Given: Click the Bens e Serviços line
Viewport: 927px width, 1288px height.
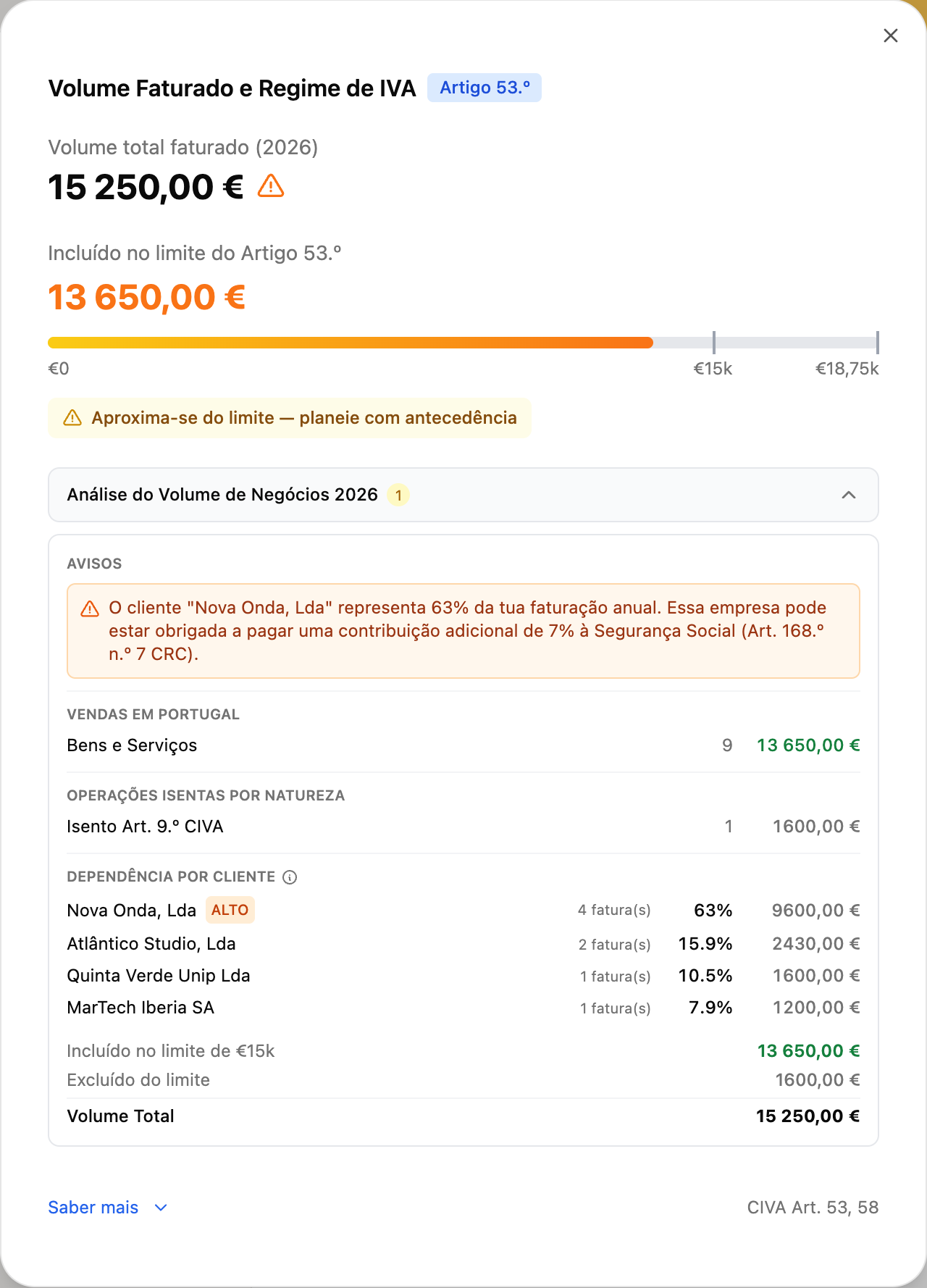Looking at the screenshot, I should (463, 745).
